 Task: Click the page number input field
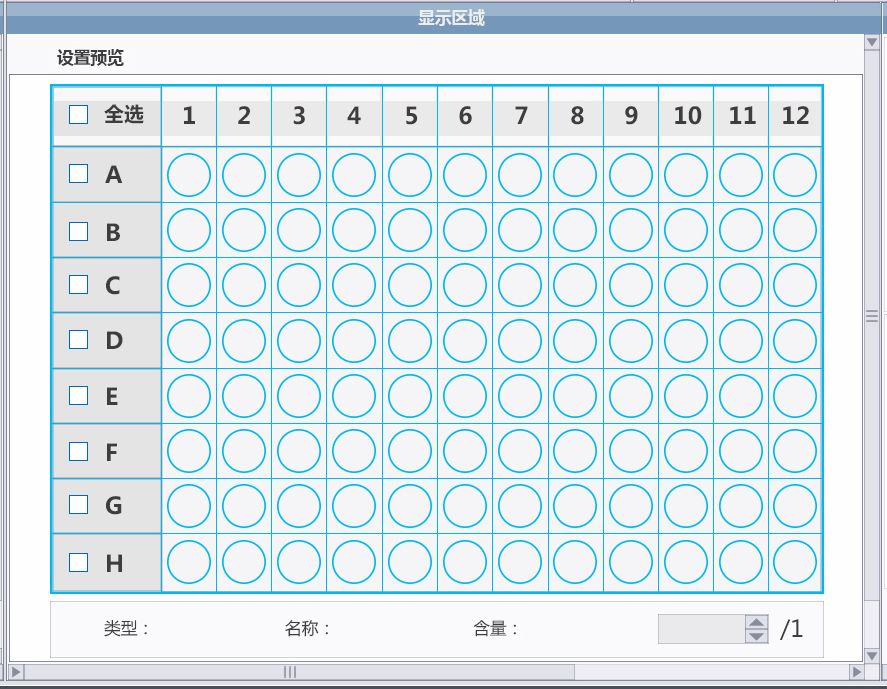pyautogui.click(x=701, y=629)
